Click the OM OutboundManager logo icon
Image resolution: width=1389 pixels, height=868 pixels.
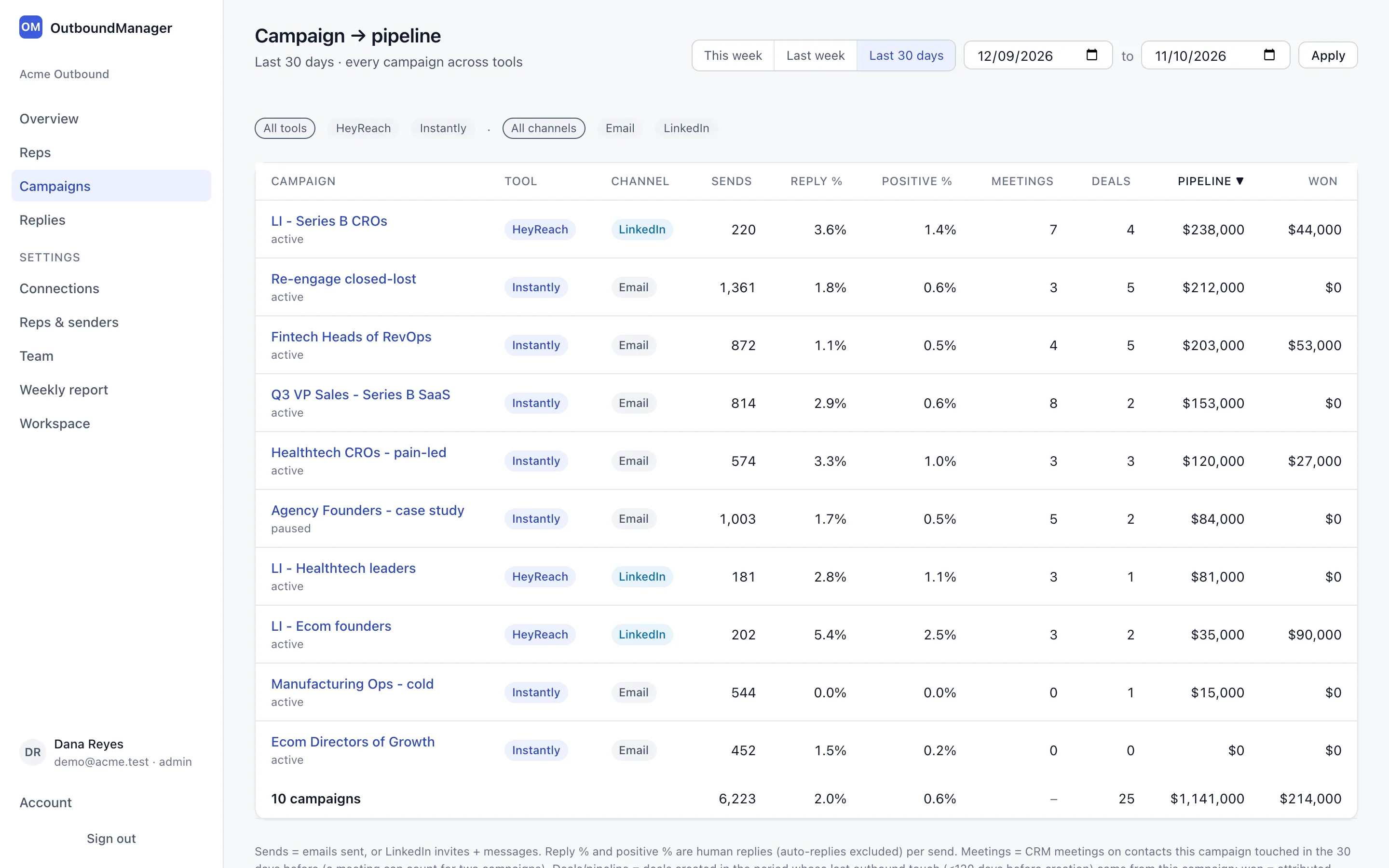point(30,27)
